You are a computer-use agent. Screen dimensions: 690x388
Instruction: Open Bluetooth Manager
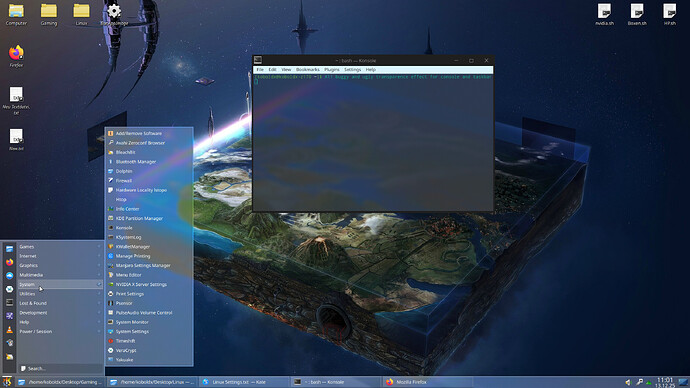pyautogui.click(x=149, y=162)
